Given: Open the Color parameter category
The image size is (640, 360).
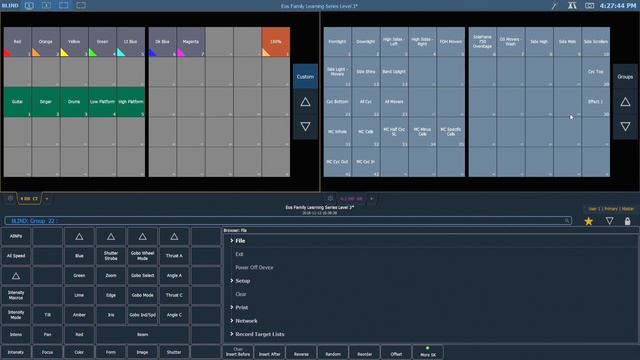Looking at the screenshot, I should point(79,352).
